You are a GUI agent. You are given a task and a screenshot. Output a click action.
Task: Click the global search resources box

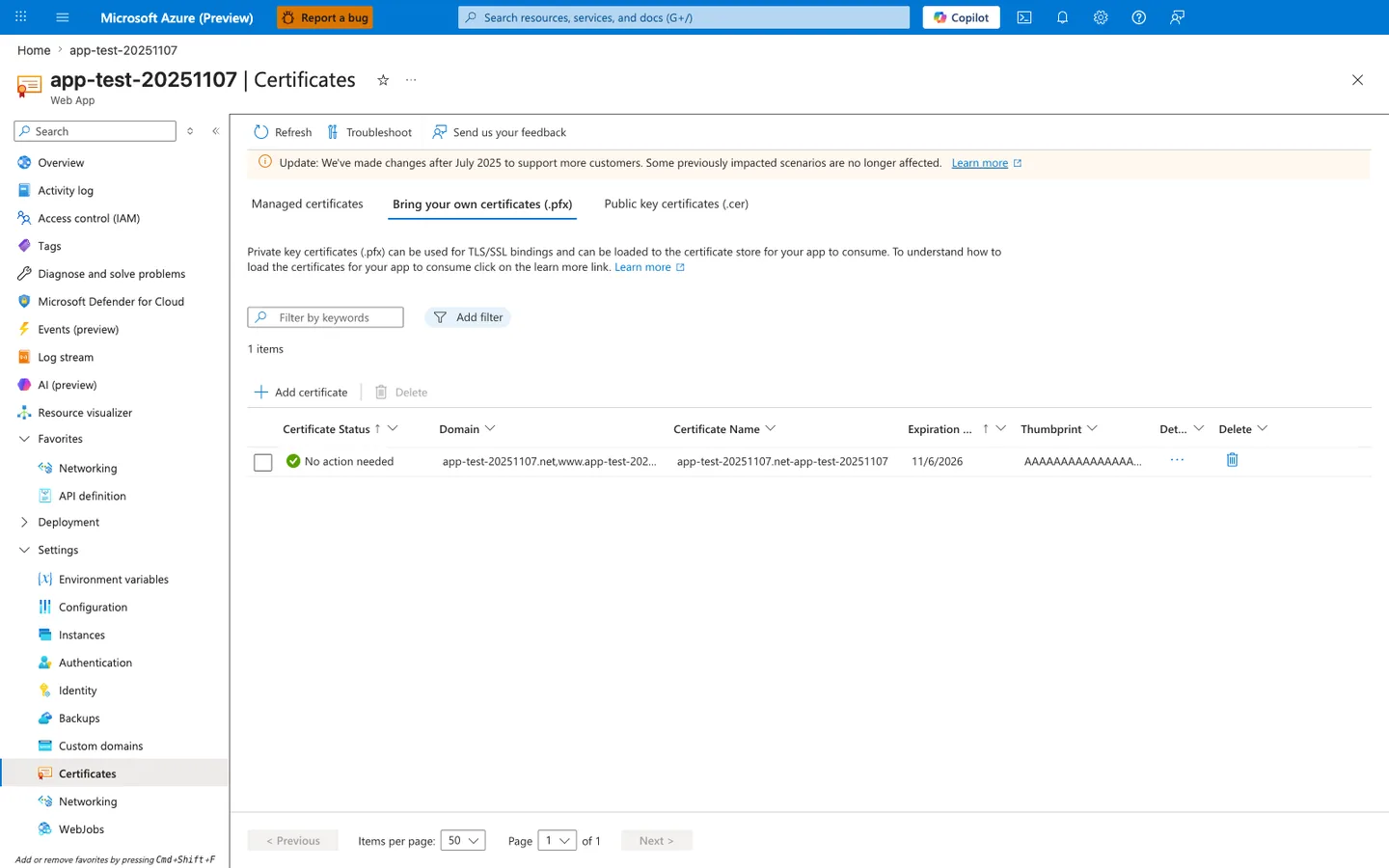click(x=684, y=17)
